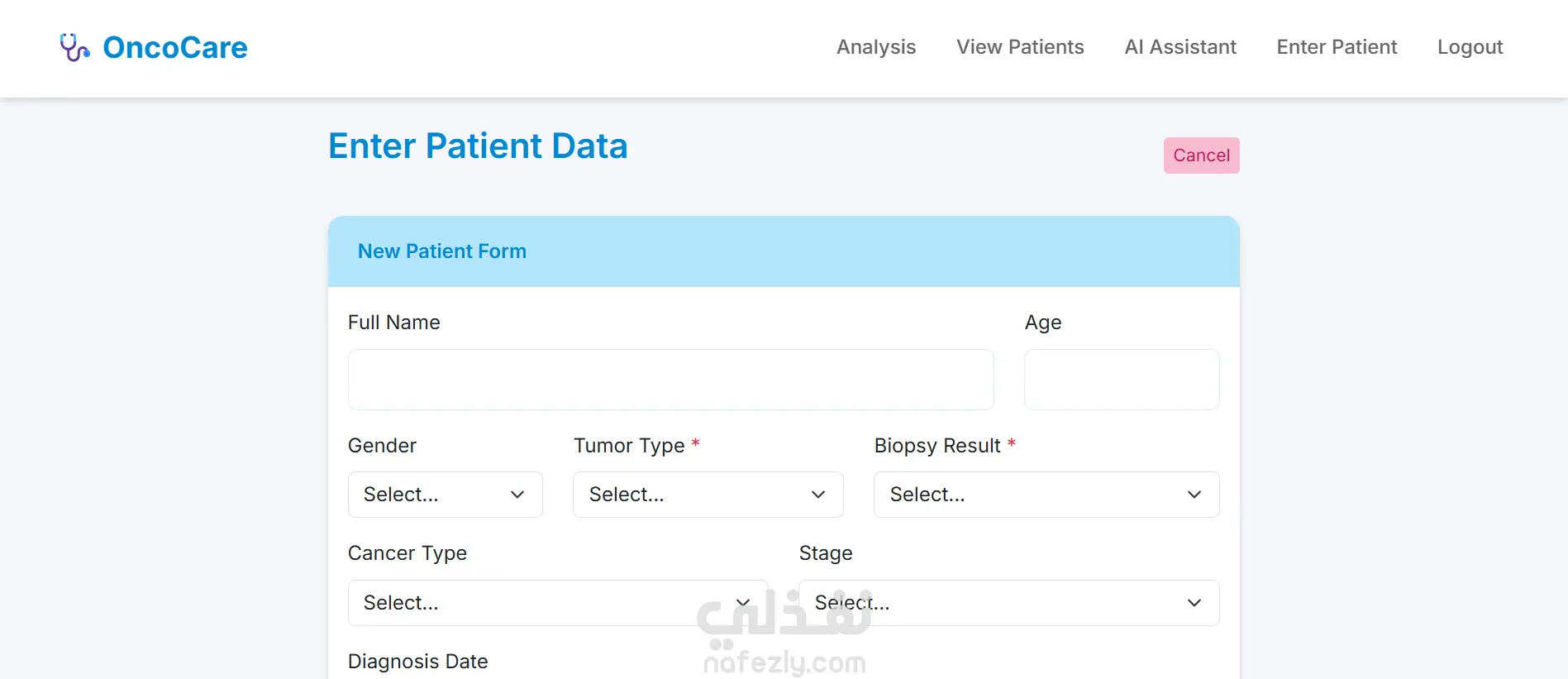This screenshot has height=679, width=1568.
Task: Go to View Patients
Action: [x=1019, y=47]
